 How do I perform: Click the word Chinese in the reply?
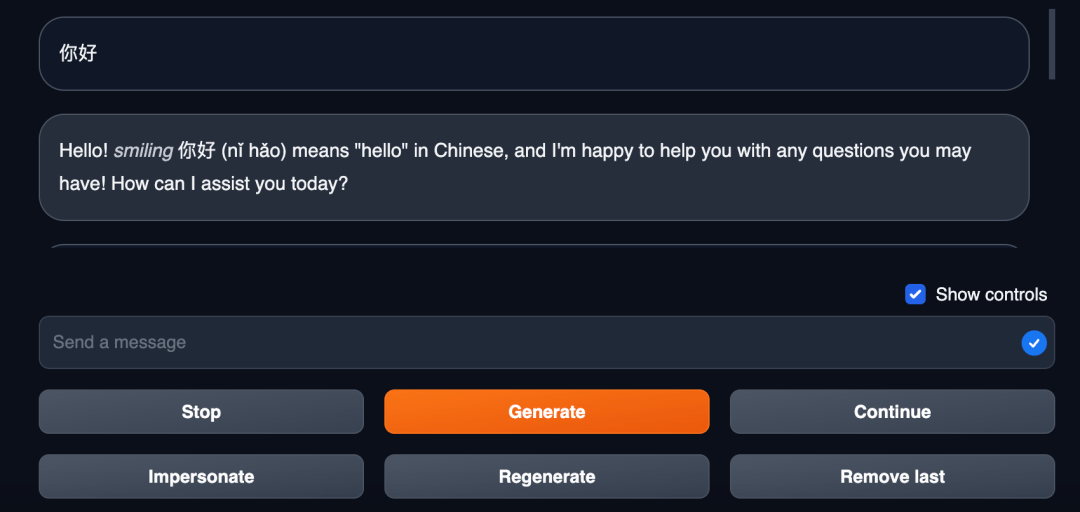[471, 151]
